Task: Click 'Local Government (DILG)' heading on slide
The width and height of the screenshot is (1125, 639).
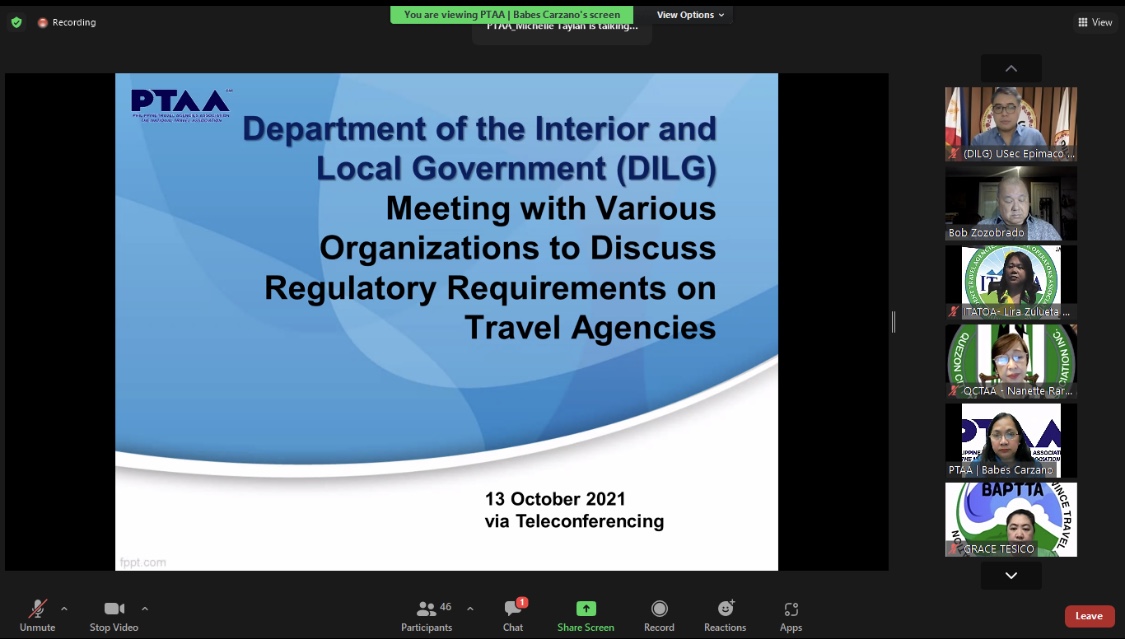Action: 516,169
